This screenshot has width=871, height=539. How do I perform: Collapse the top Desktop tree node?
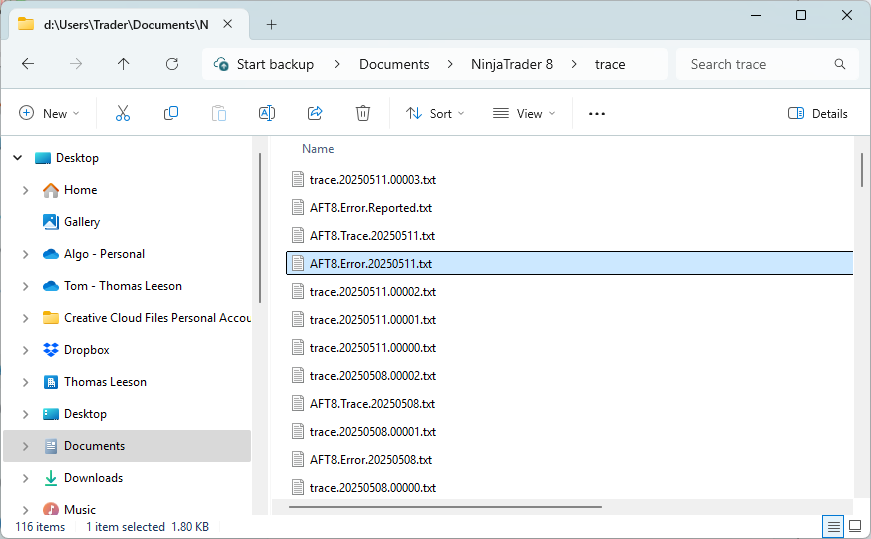(x=18, y=158)
